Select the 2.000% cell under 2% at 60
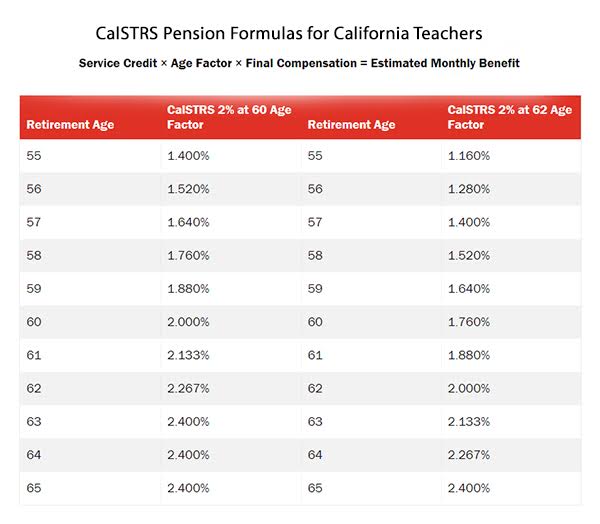Viewport: 600px width, 524px height. pos(188,322)
